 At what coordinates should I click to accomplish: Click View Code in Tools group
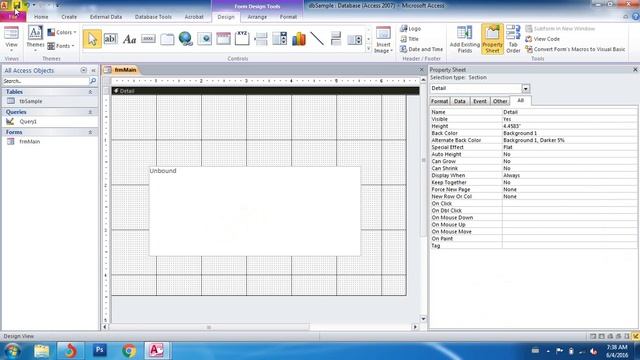[x=542, y=39]
